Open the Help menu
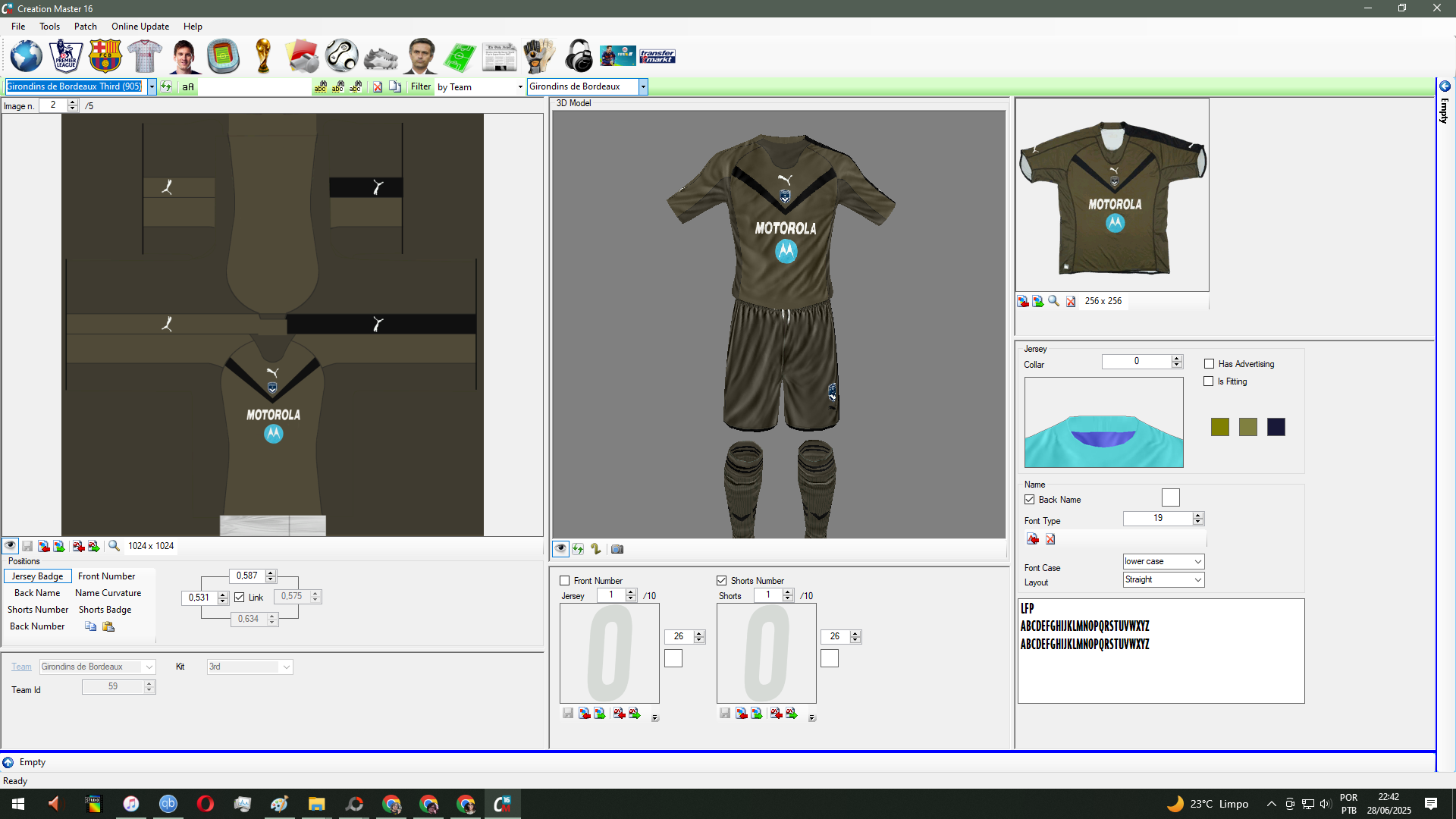The image size is (1456, 819). tap(193, 27)
